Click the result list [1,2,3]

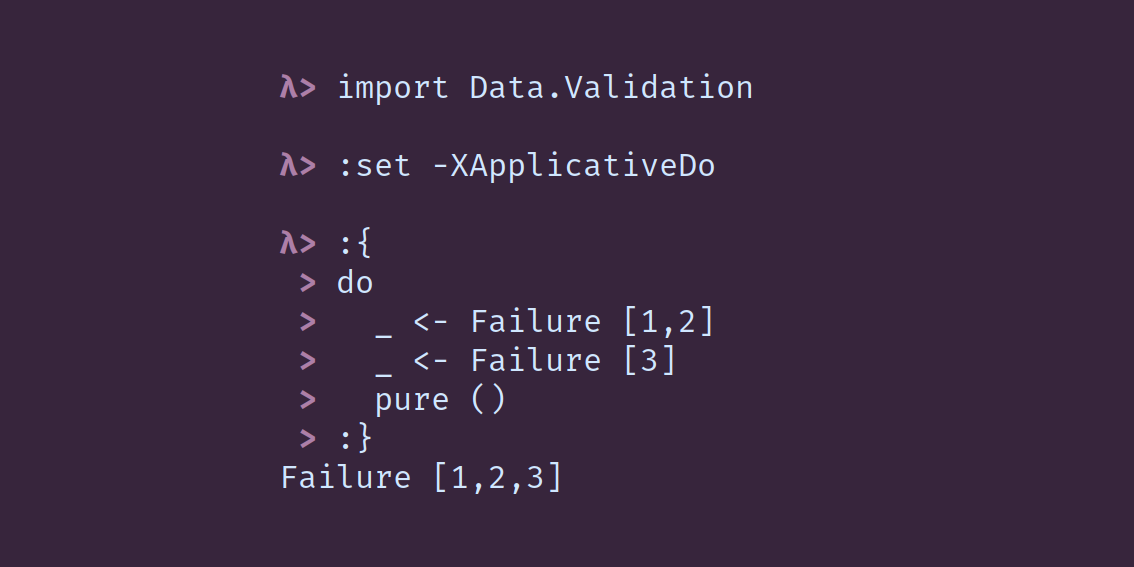[x=498, y=478]
